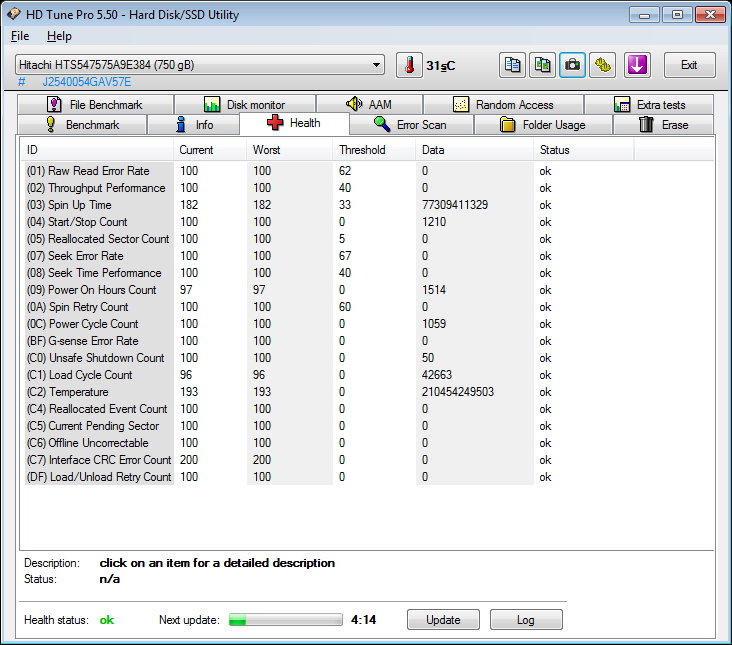Viewport: 732px width, 645px height.
Task: Click the purple download arrow icon
Action: coord(637,65)
